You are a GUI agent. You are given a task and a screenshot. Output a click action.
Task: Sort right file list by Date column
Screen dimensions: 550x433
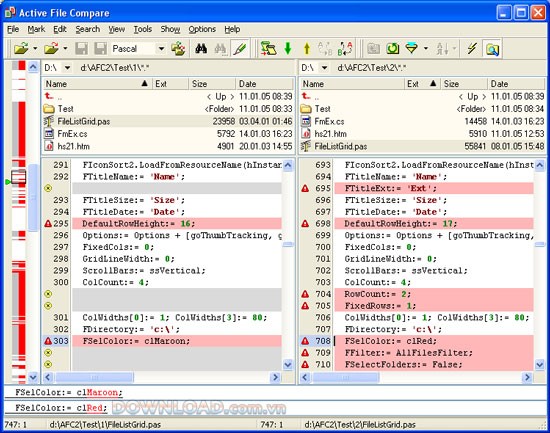516,84
